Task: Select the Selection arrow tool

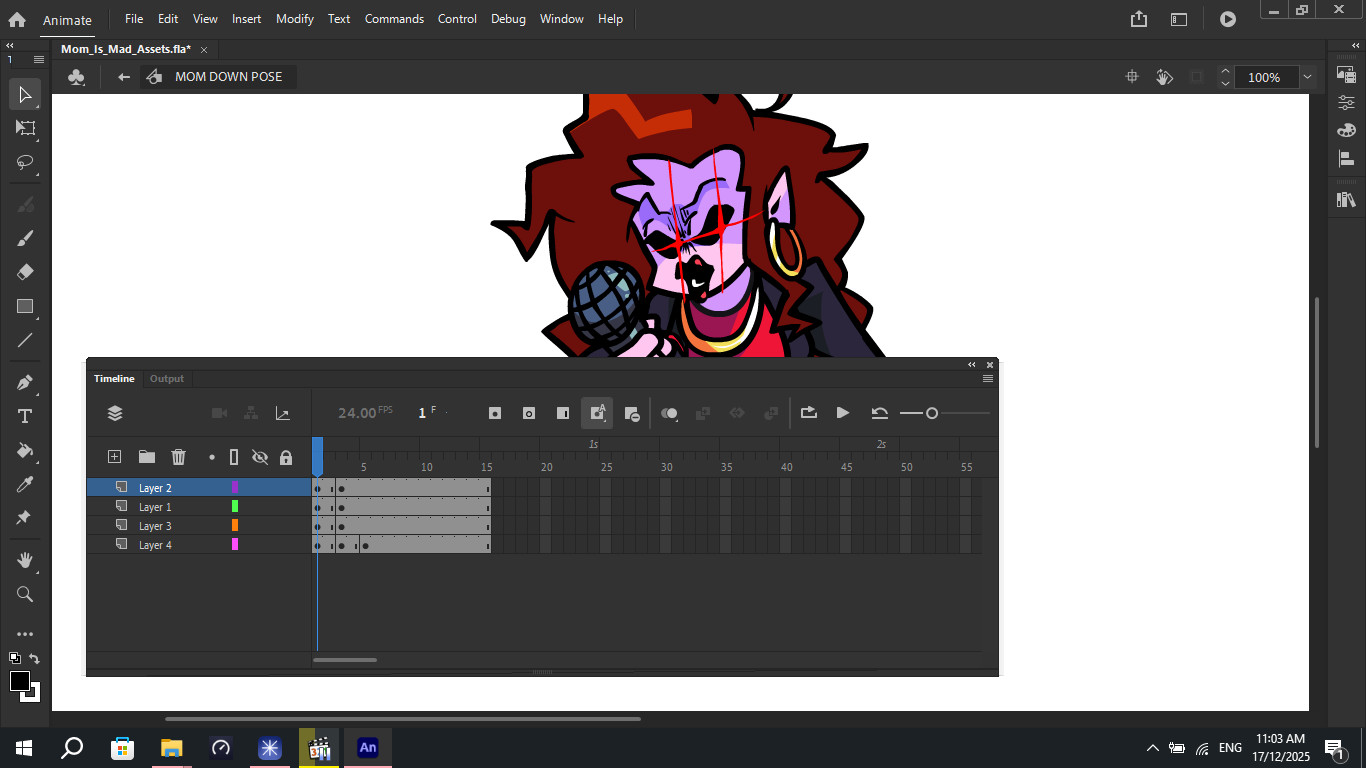Action: click(x=25, y=95)
